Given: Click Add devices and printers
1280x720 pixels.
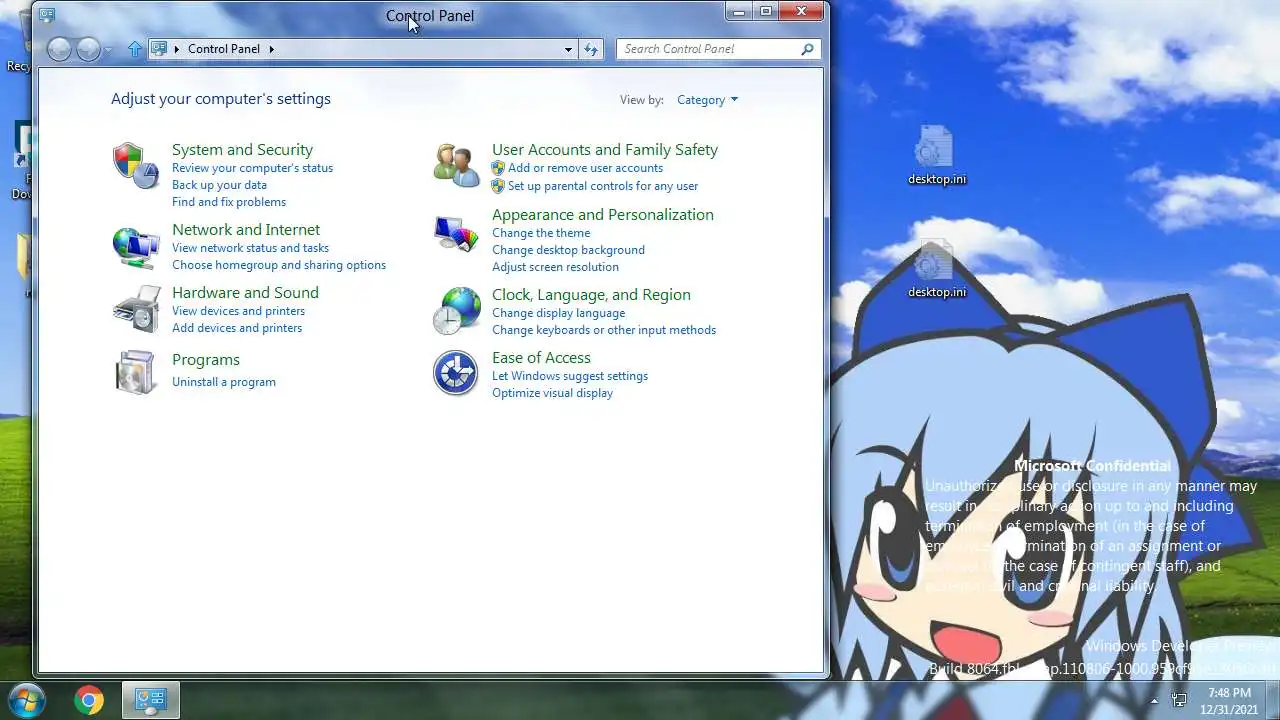Looking at the screenshot, I should pos(237,328).
